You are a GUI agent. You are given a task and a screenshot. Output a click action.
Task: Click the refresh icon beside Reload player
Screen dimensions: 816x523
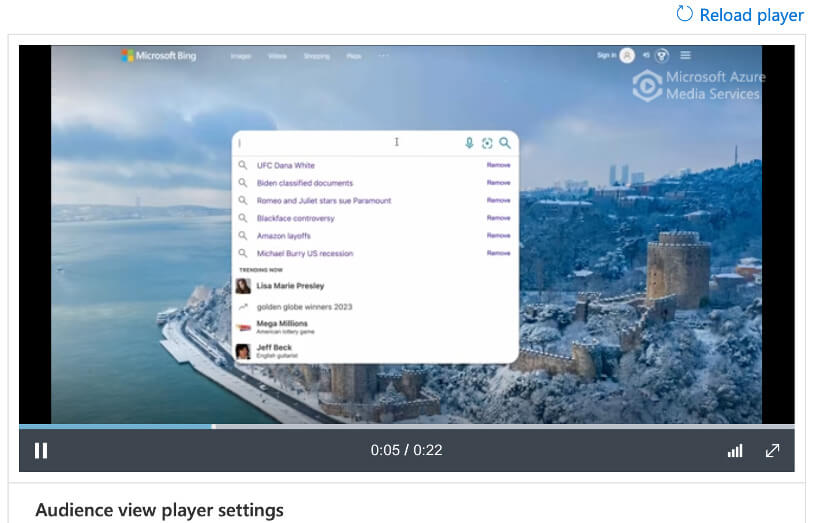(x=684, y=14)
